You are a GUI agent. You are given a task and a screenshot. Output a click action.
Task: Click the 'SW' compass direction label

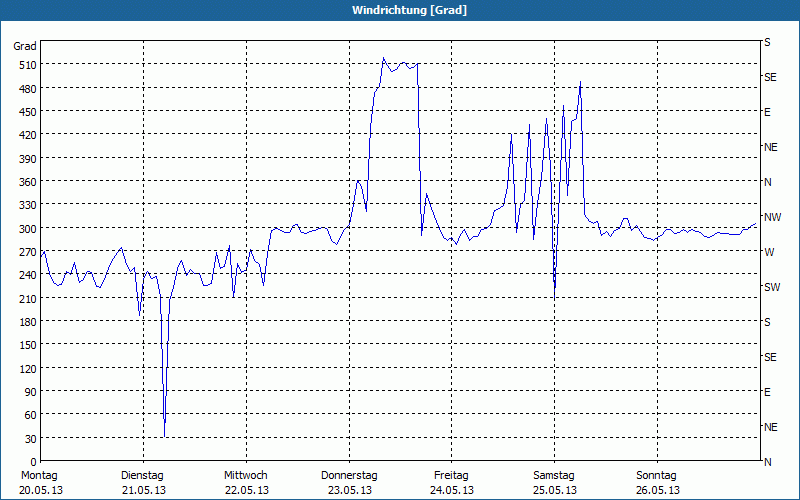[x=772, y=287]
